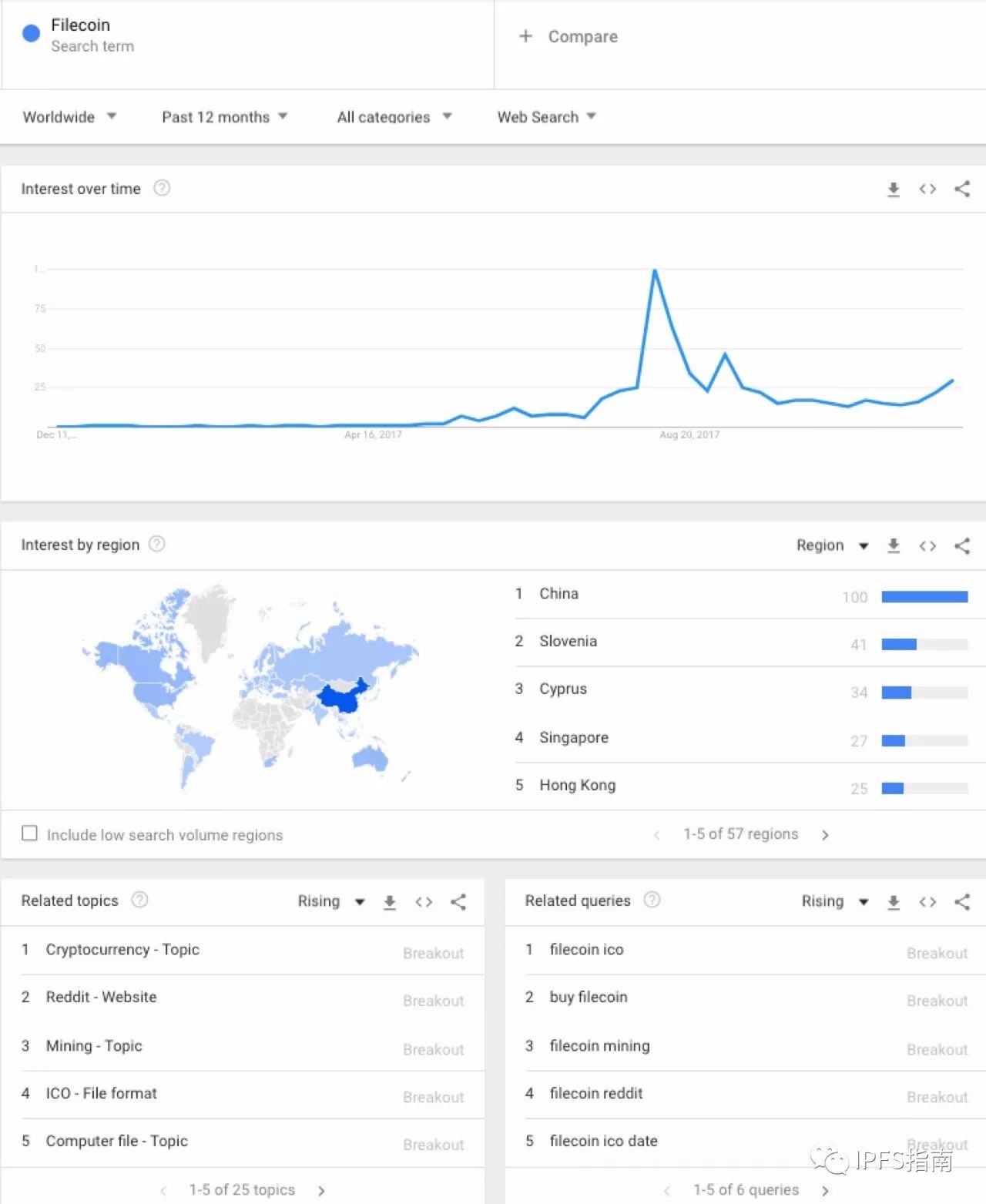Go to previous page of regions
Viewport: 986px width, 1204px height.
click(x=656, y=835)
